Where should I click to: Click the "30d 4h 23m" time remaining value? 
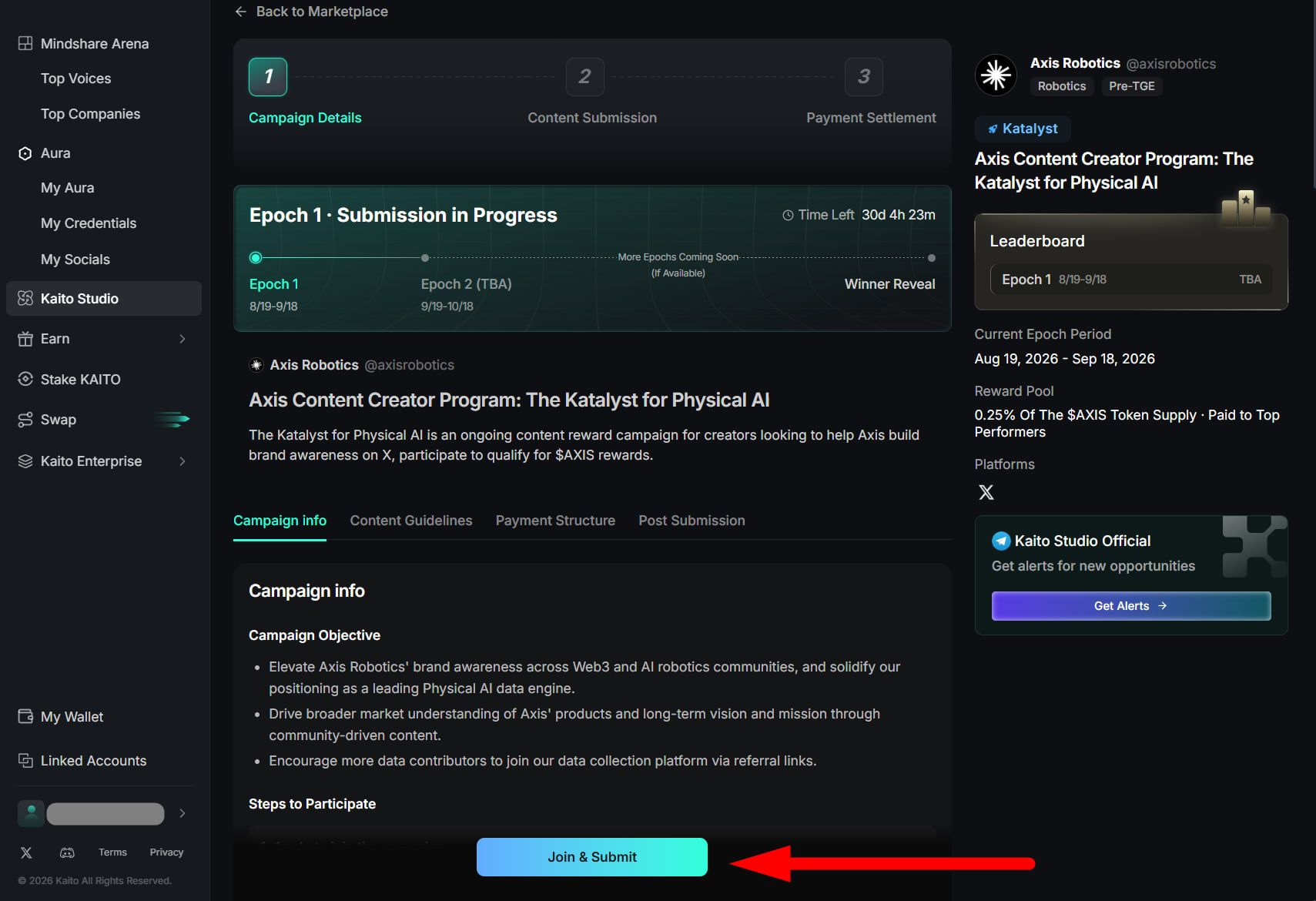pos(899,215)
